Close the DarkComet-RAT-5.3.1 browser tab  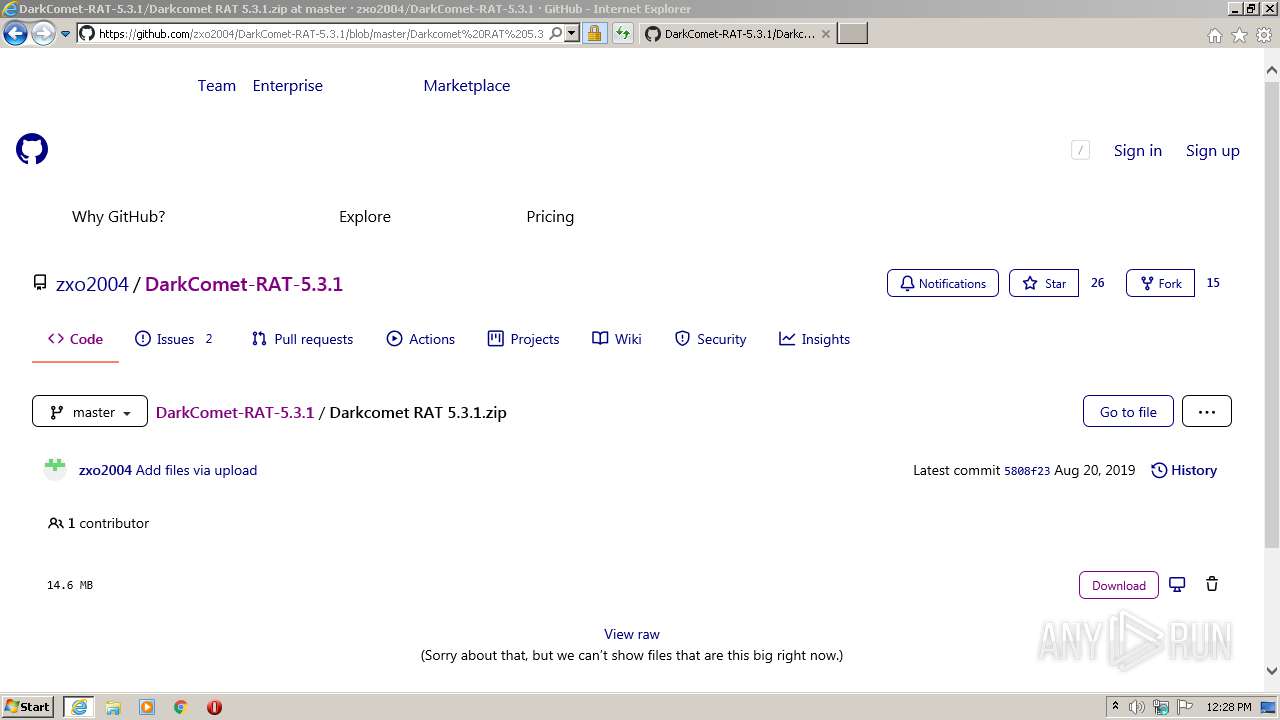pyautogui.click(x=825, y=34)
